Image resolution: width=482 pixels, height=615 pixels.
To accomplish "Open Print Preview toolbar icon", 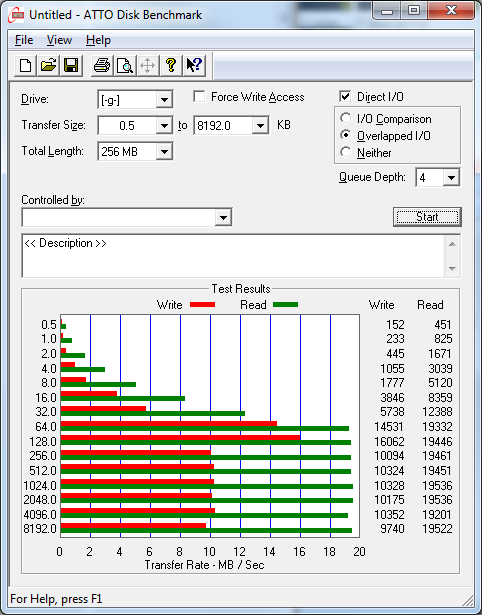I will pyautogui.click(x=125, y=65).
